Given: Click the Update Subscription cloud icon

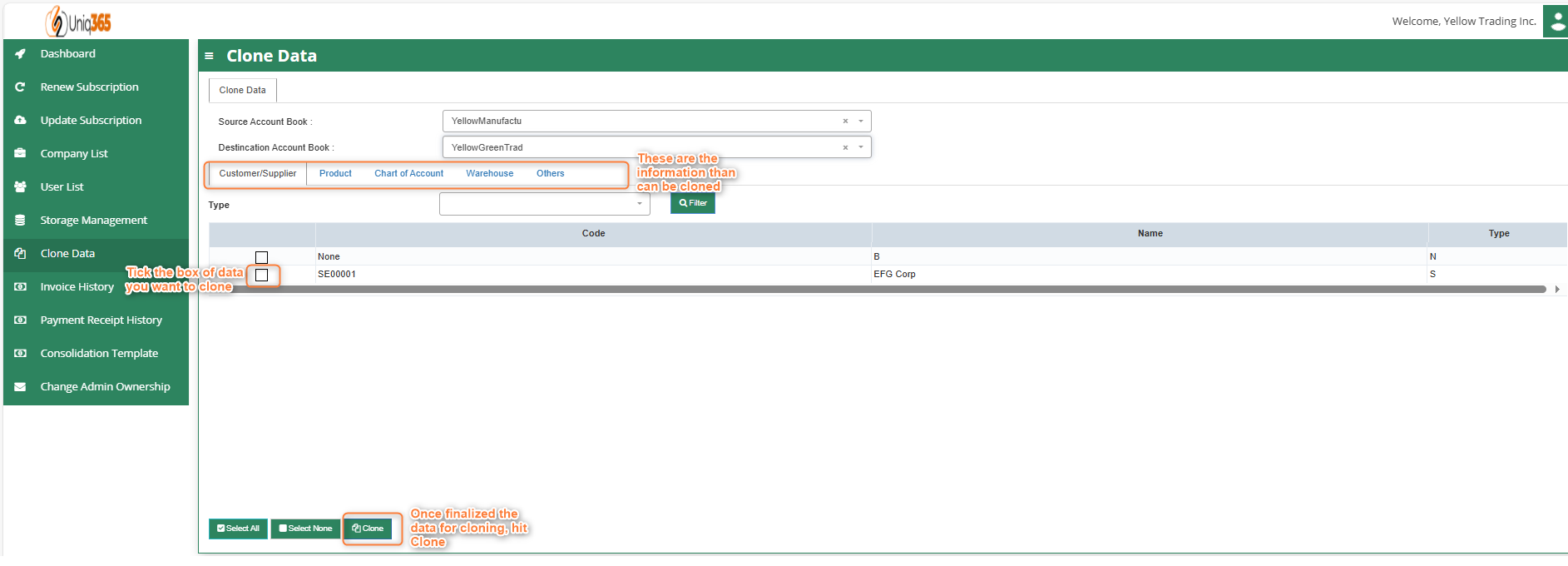Looking at the screenshot, I should pos(20,121).
